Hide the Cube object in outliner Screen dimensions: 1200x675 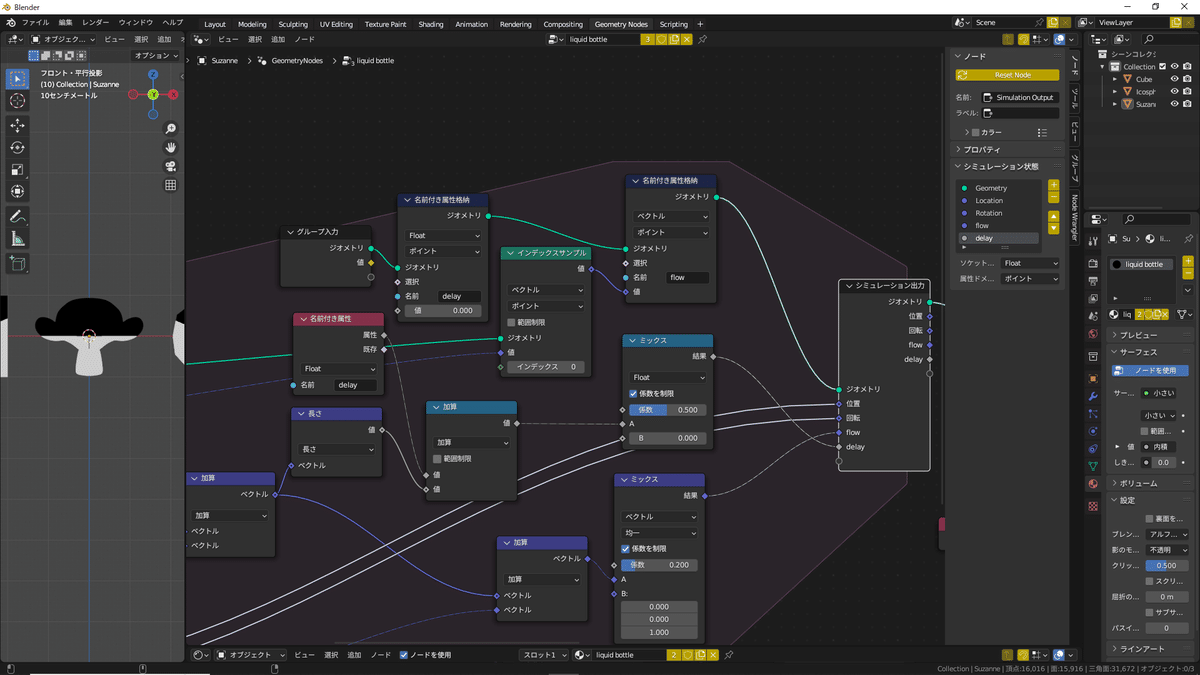[1174, 79]
